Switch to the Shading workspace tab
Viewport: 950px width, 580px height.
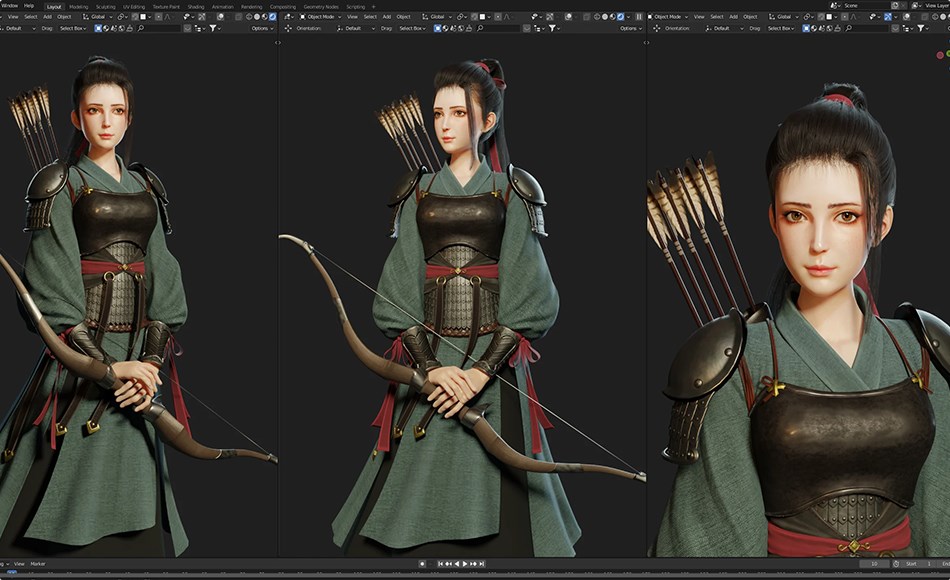coord(194,4)
